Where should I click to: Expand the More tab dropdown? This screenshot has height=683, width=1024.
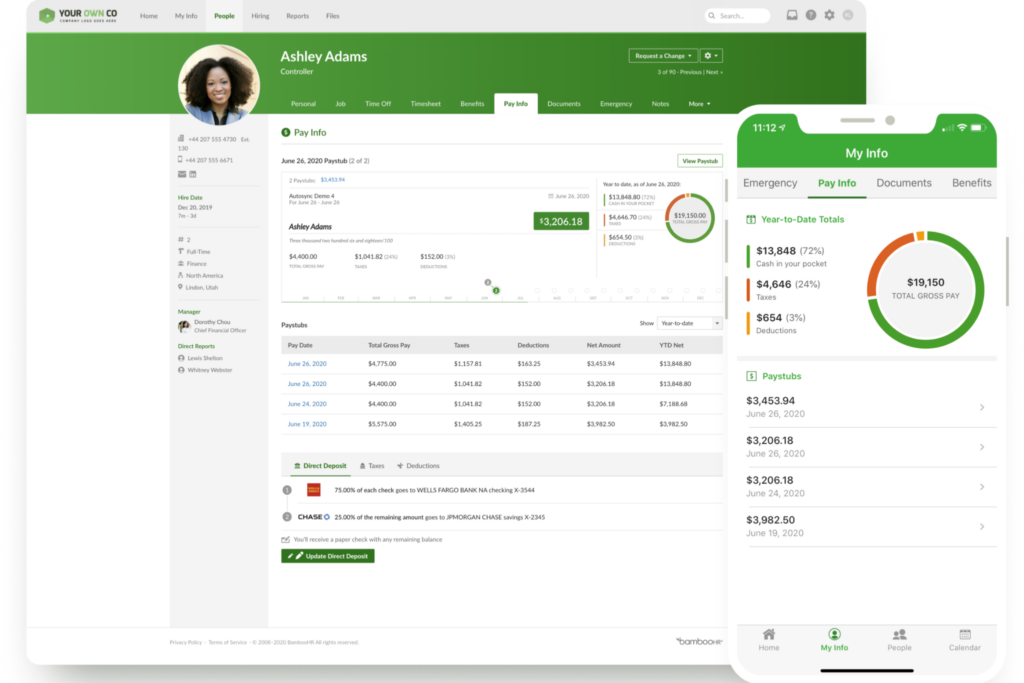point(699,104)
